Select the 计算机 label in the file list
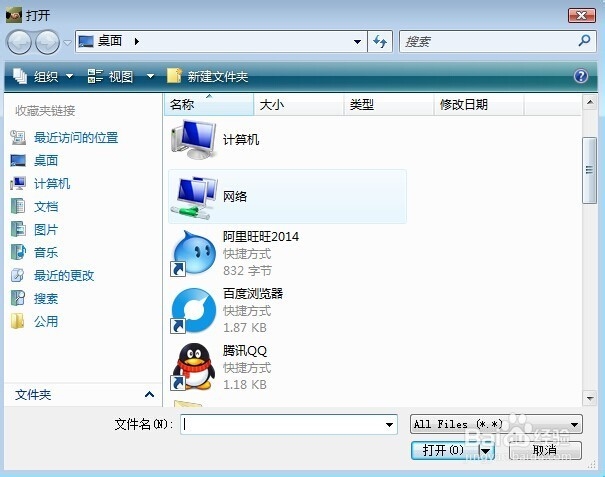This screenshot has width=605, height=477. (241, 140)
